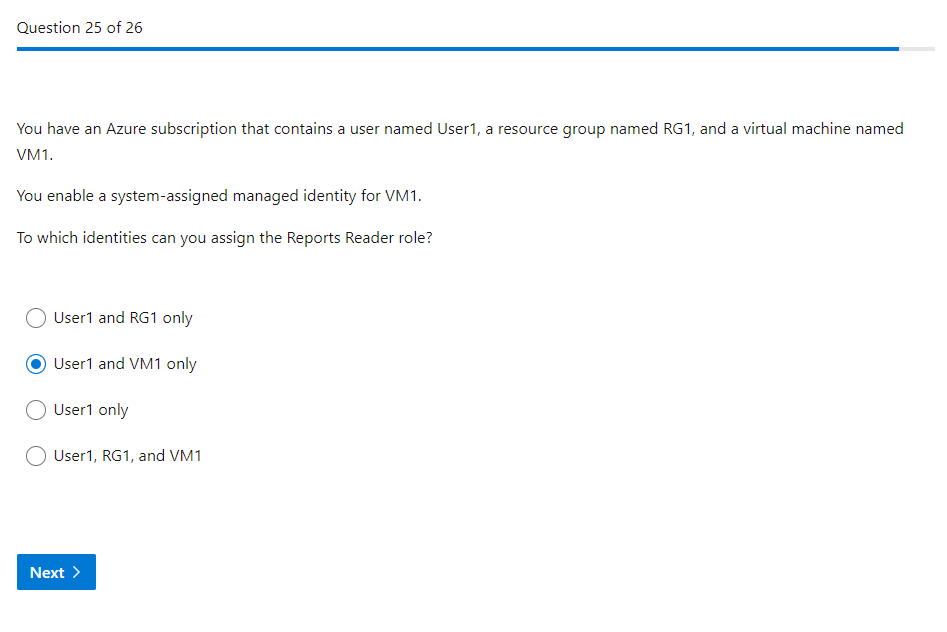Click the gray unfilled end of progress bar

917,48
